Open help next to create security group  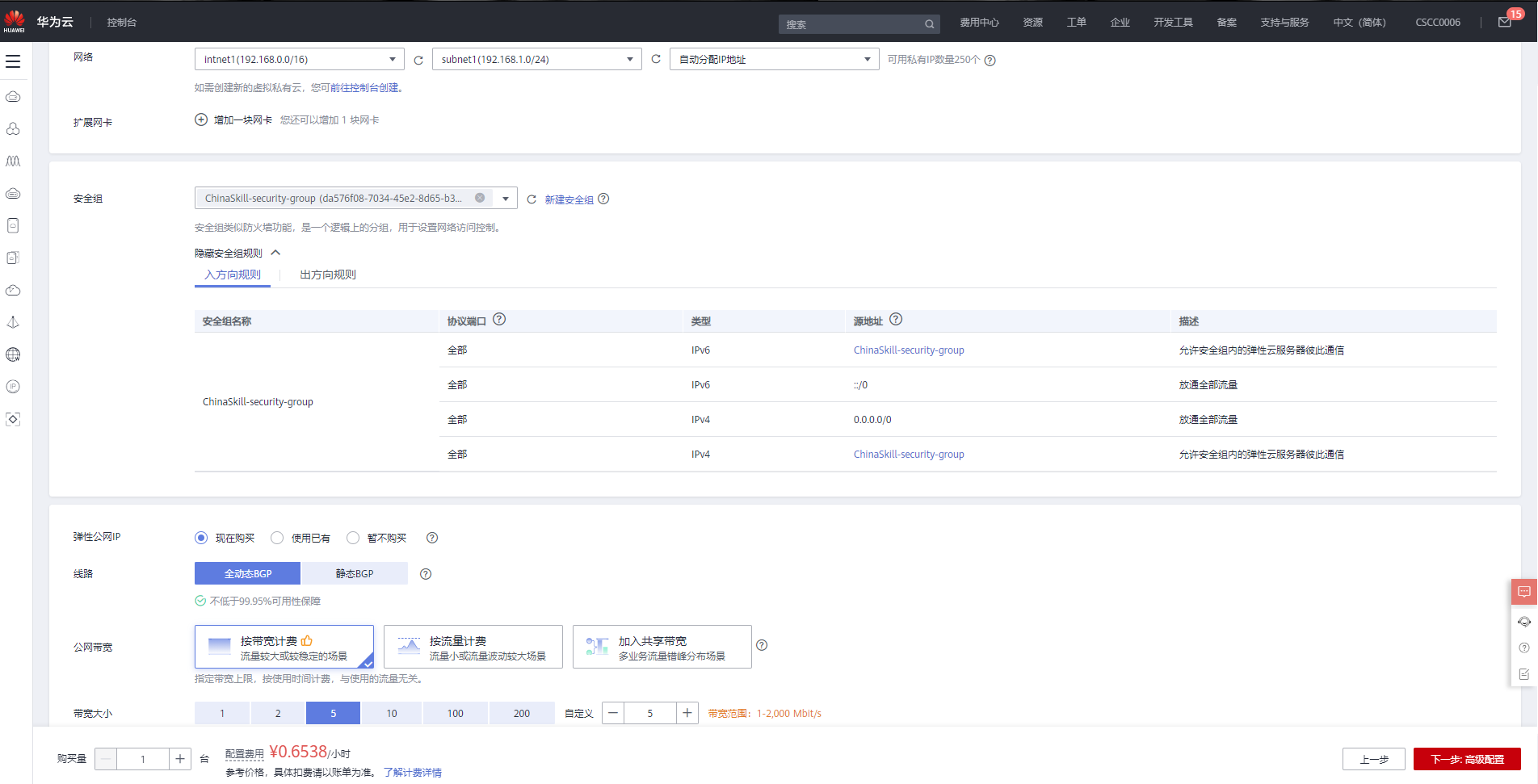pyautogui.click(x=603, y=199)
